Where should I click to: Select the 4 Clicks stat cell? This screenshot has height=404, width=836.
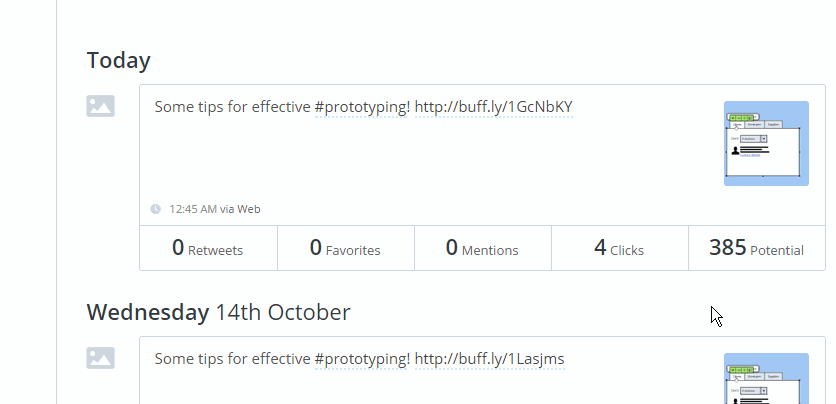(x=620, y=248)
